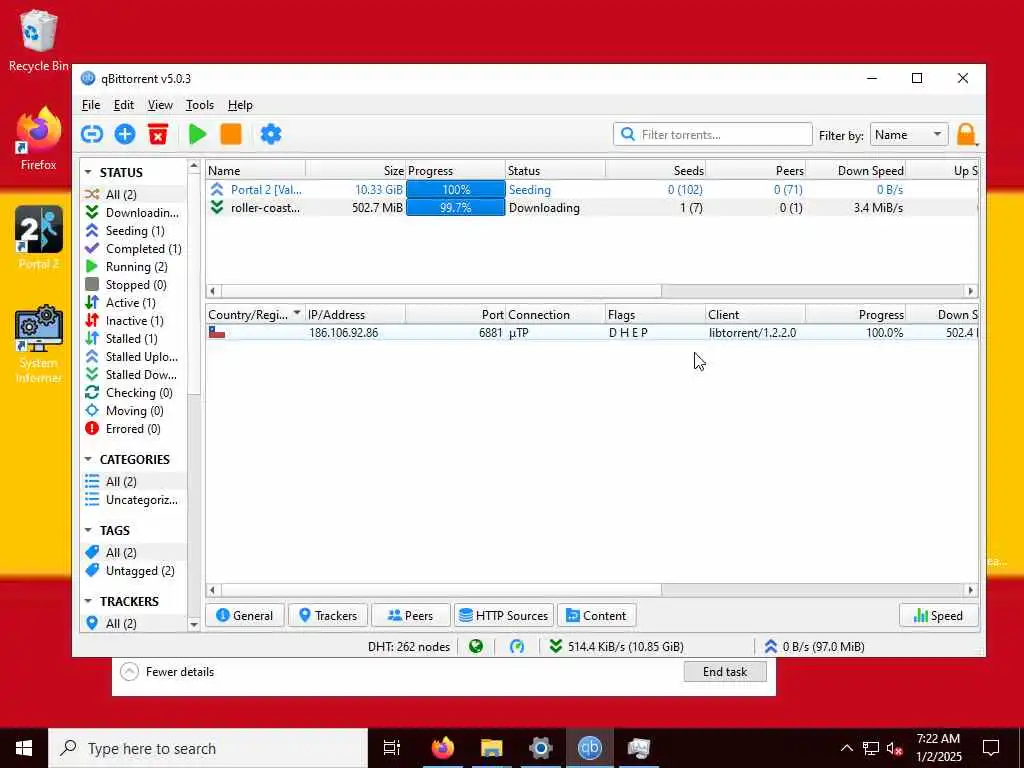1024x768 pixels.
Task: Switch to the Trackers tab
Action: point(328,615)
